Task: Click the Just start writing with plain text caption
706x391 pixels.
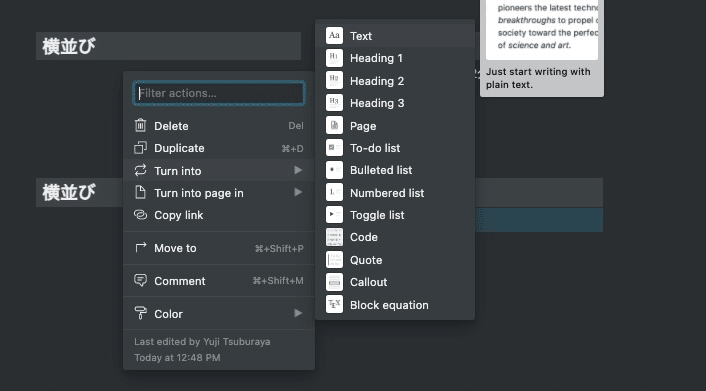Action: (x=538, y=78)
